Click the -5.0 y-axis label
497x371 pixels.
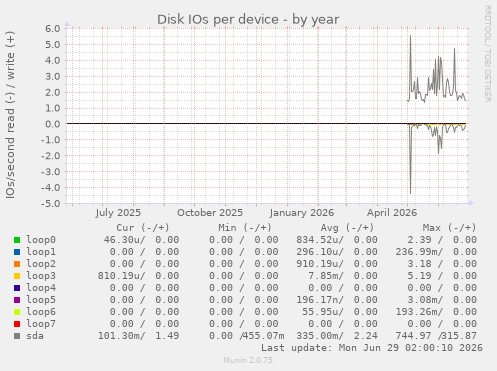[x=51, y=203]
